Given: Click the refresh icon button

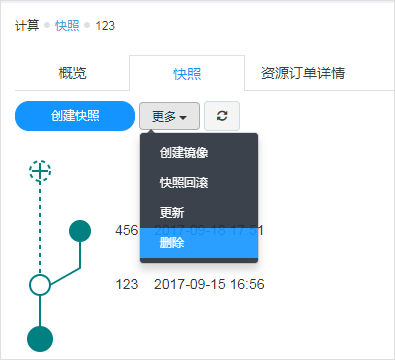Looking at the screenshot, I should click(x=222, y=116).
